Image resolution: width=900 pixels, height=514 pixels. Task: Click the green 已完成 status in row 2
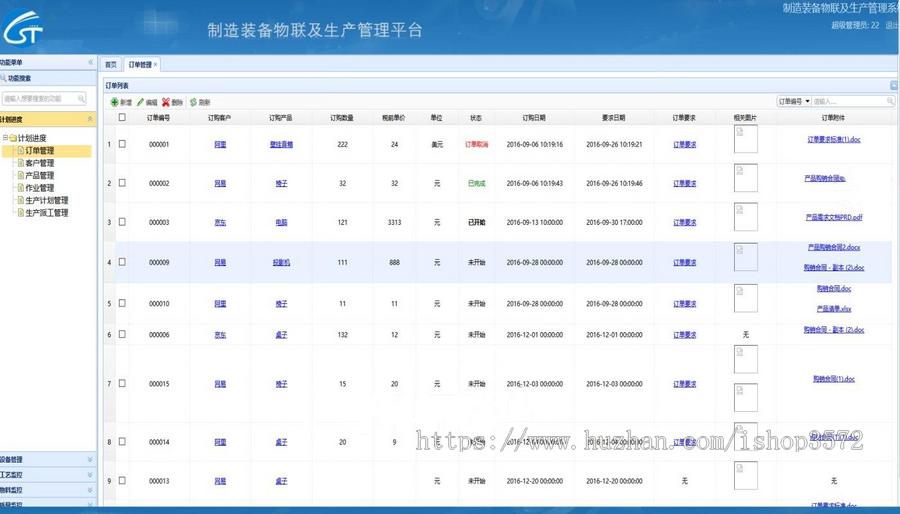pyautogui.click(x=476, y=184)
